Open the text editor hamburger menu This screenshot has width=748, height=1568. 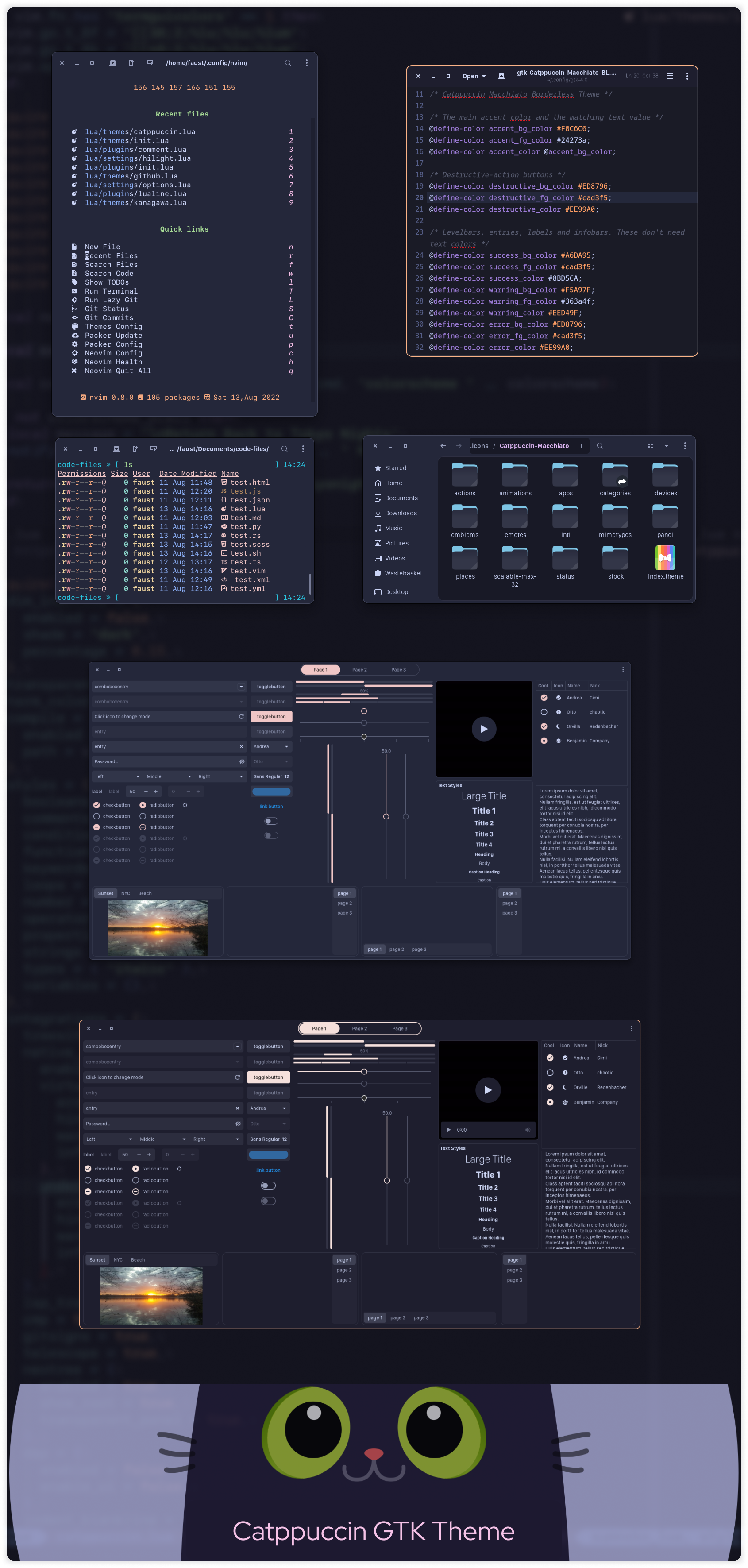(670, 76)
